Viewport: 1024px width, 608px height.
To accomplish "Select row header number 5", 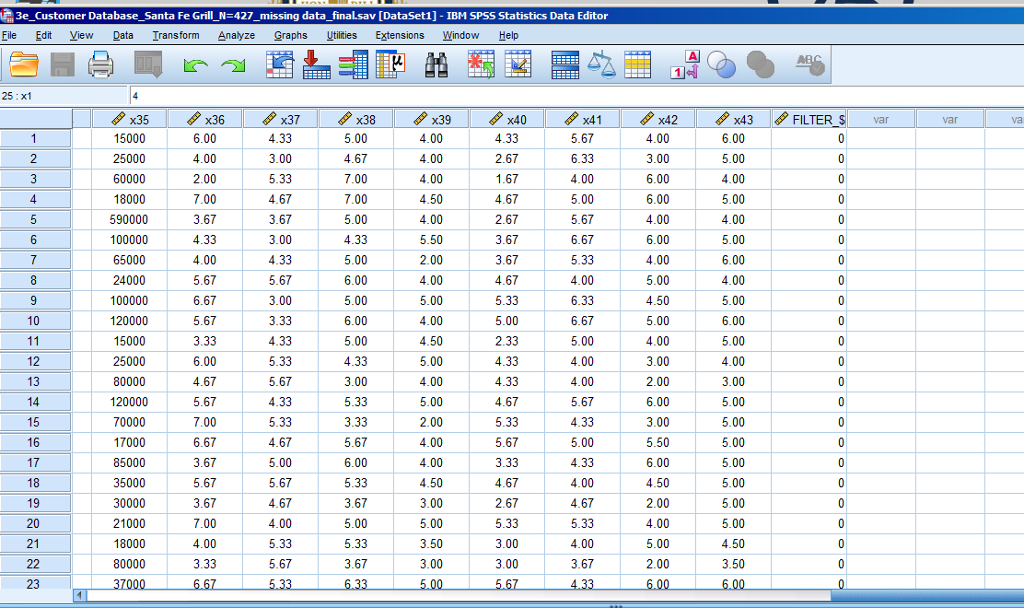I will click(x=35, y=219).
